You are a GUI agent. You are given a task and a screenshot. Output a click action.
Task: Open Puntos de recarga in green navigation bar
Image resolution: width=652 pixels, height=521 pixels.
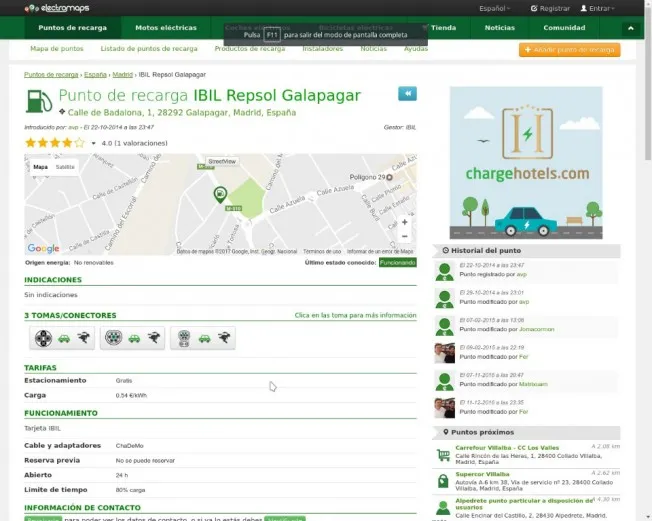(x=73, y=27)
